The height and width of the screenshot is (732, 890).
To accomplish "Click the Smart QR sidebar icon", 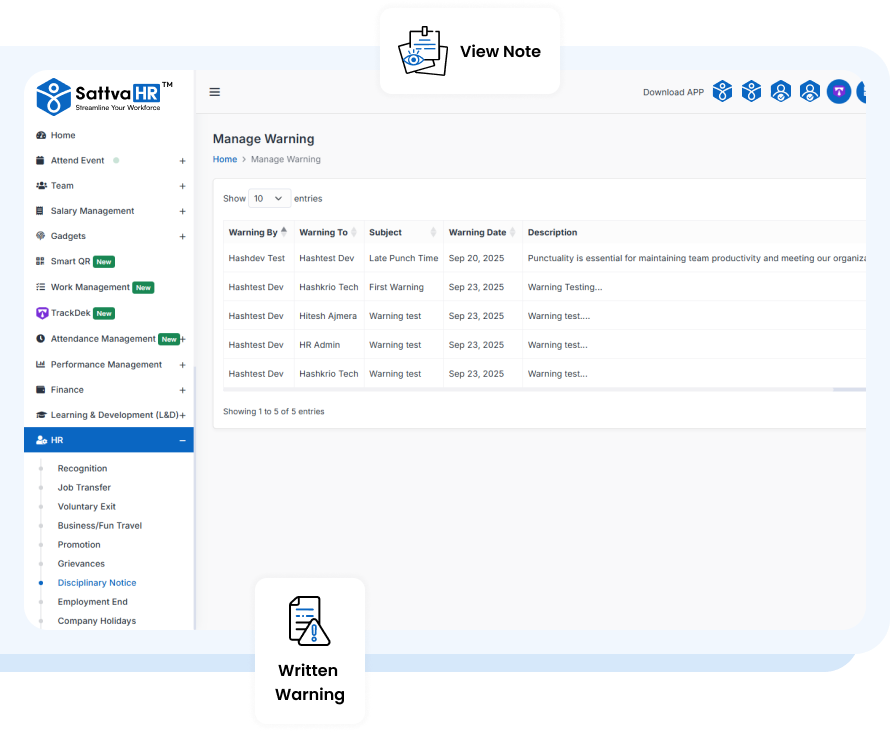I will click(41, 262).
